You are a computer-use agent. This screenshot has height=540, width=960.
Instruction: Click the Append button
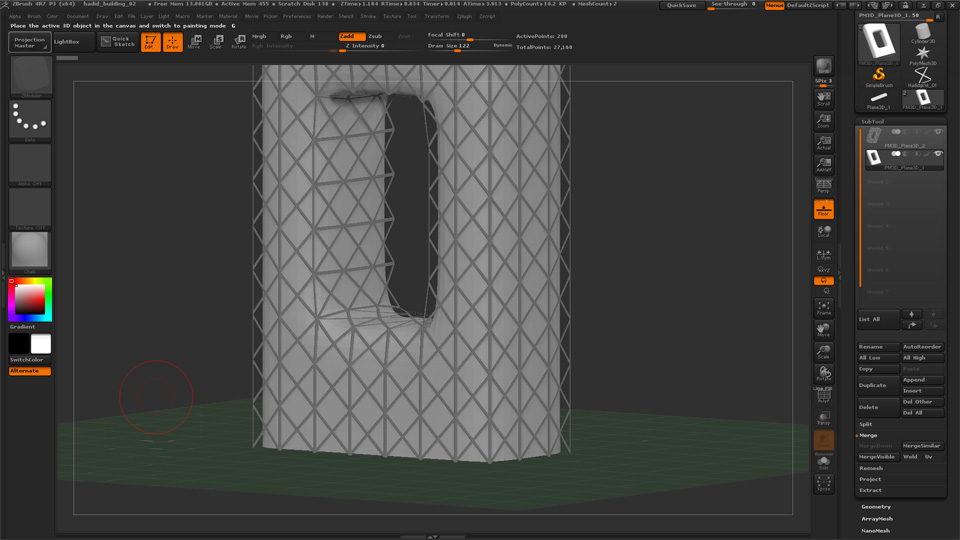click(923, 380)
